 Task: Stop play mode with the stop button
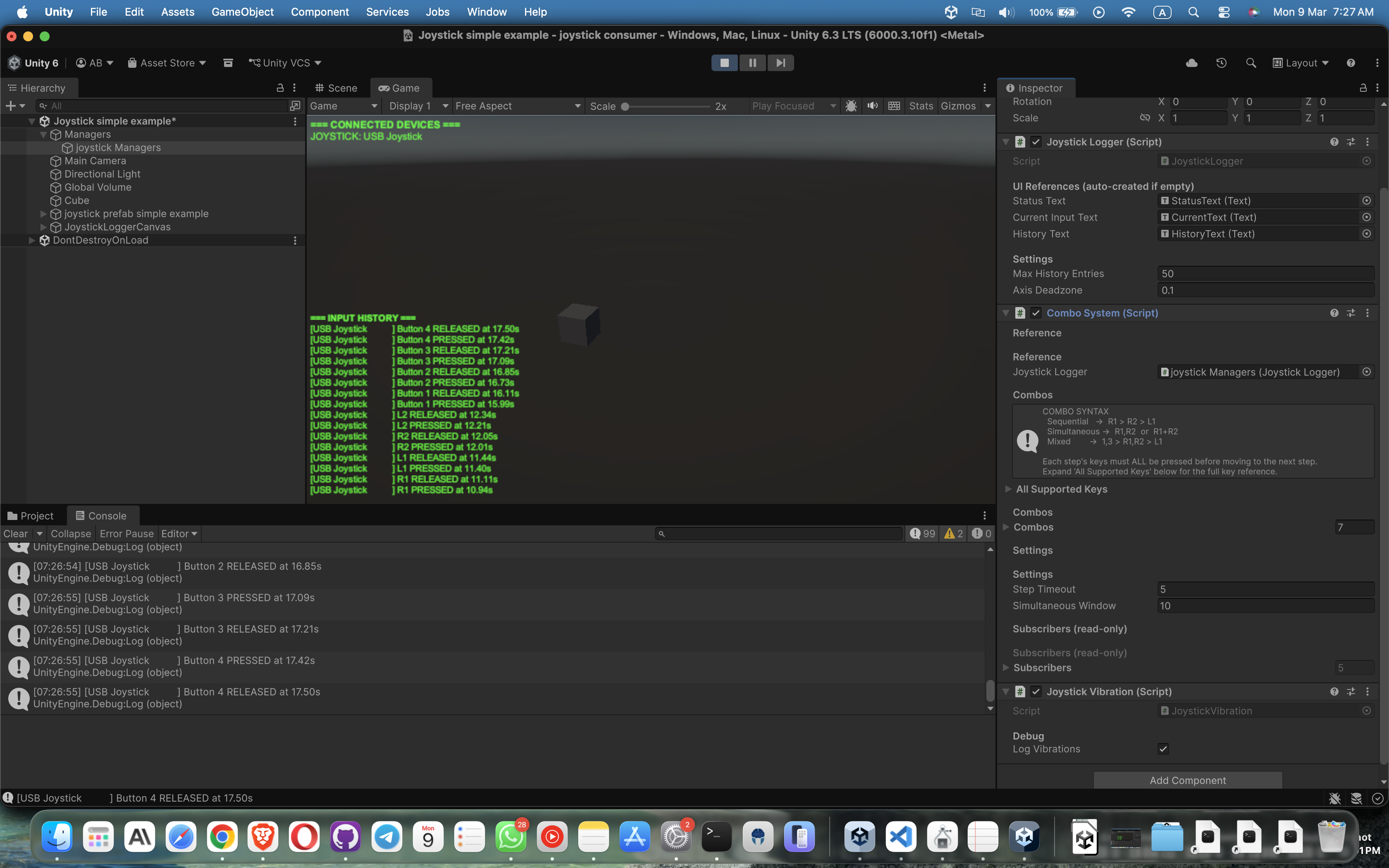pos(724,62)
